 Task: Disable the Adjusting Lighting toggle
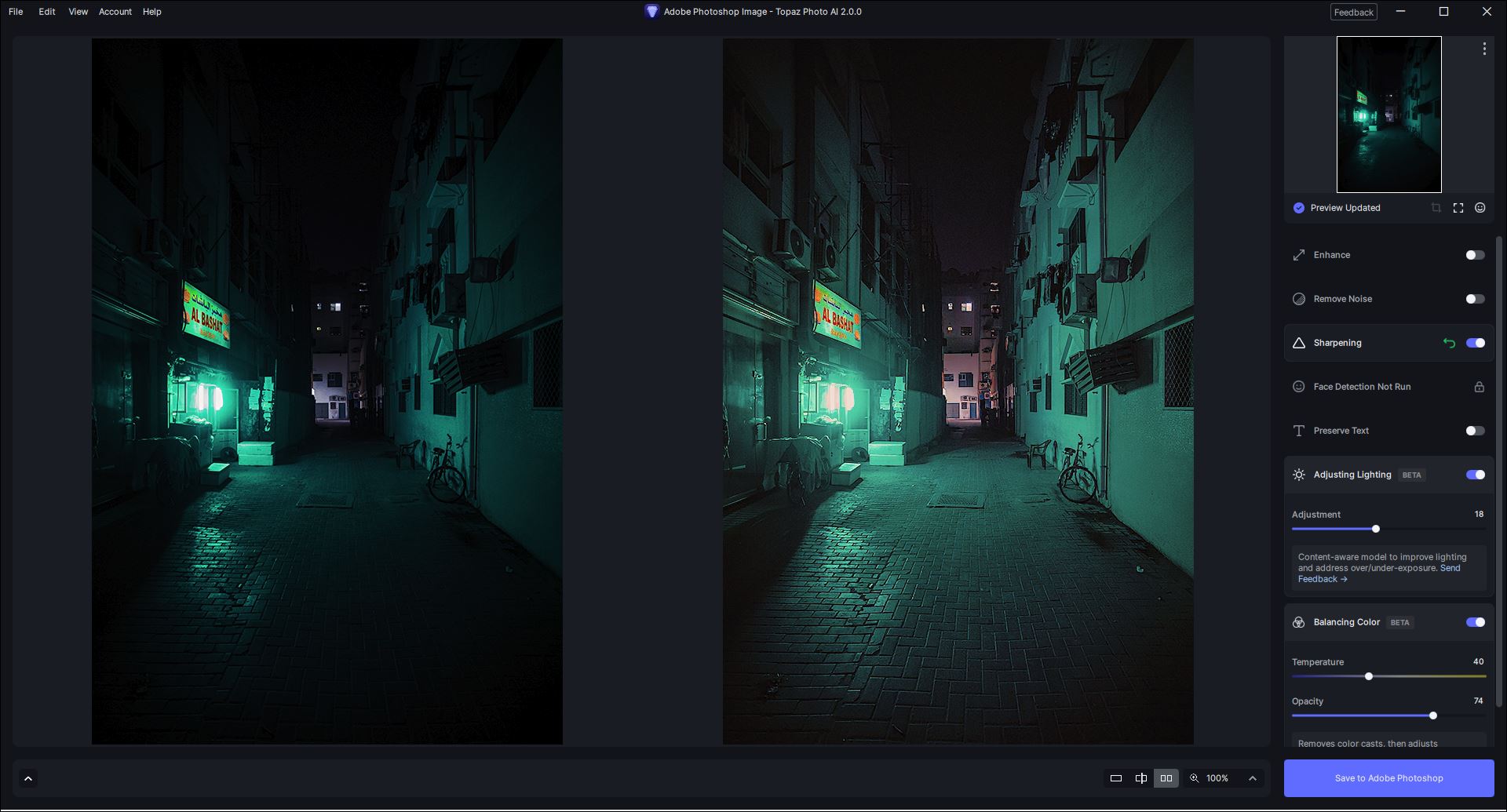[x=1475, y=475]
